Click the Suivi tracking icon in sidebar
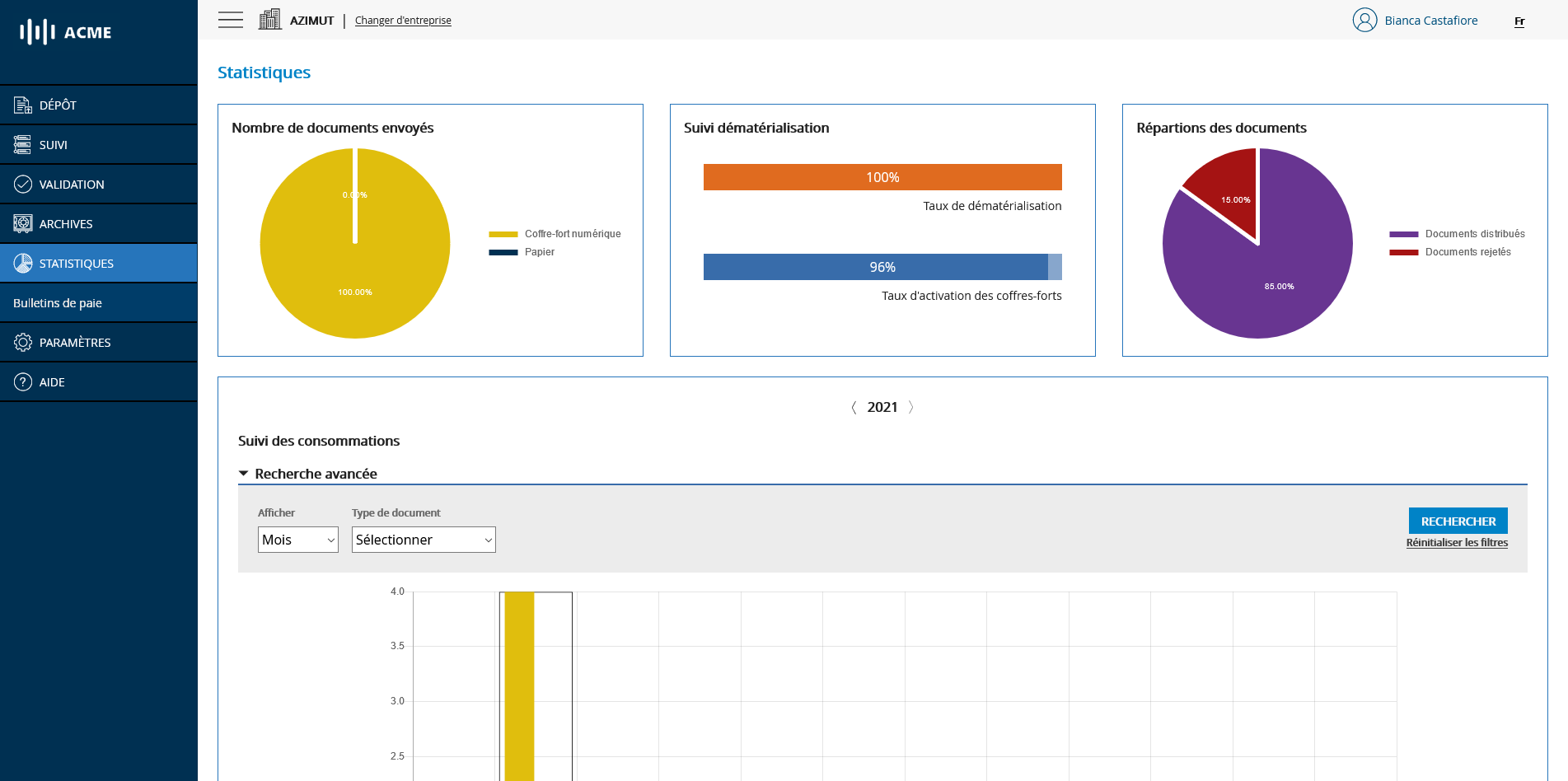Image resolution: width=1568 pixels, height=781 pixels. tap(23, 144)
